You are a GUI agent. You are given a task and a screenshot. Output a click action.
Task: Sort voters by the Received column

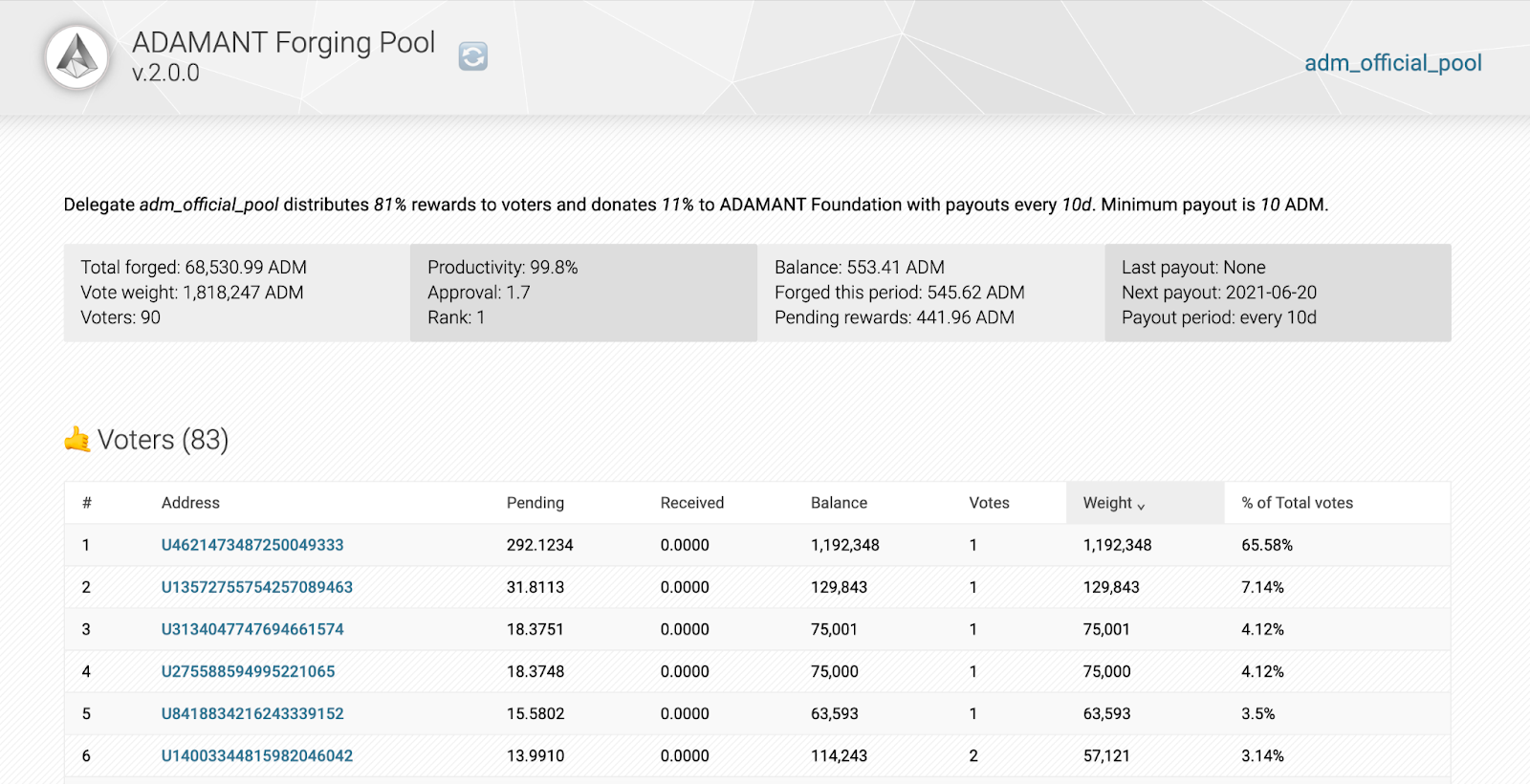[x=691, y=503]
